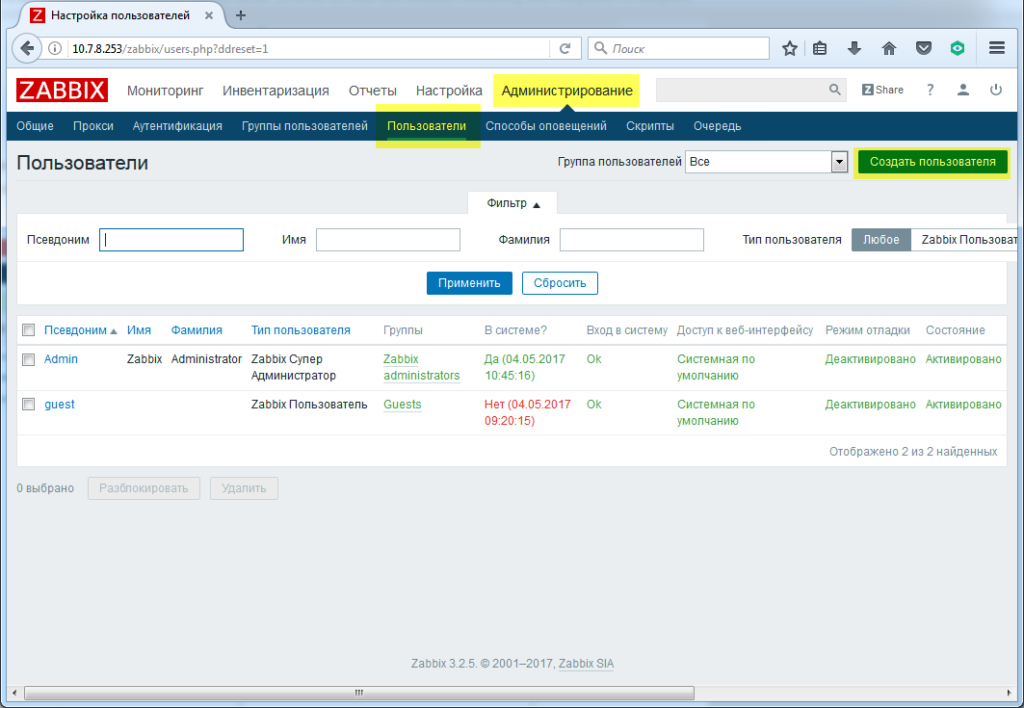Open the Администрирование menu
This screenshot has height=708, width=1024.
coord(567,90)
